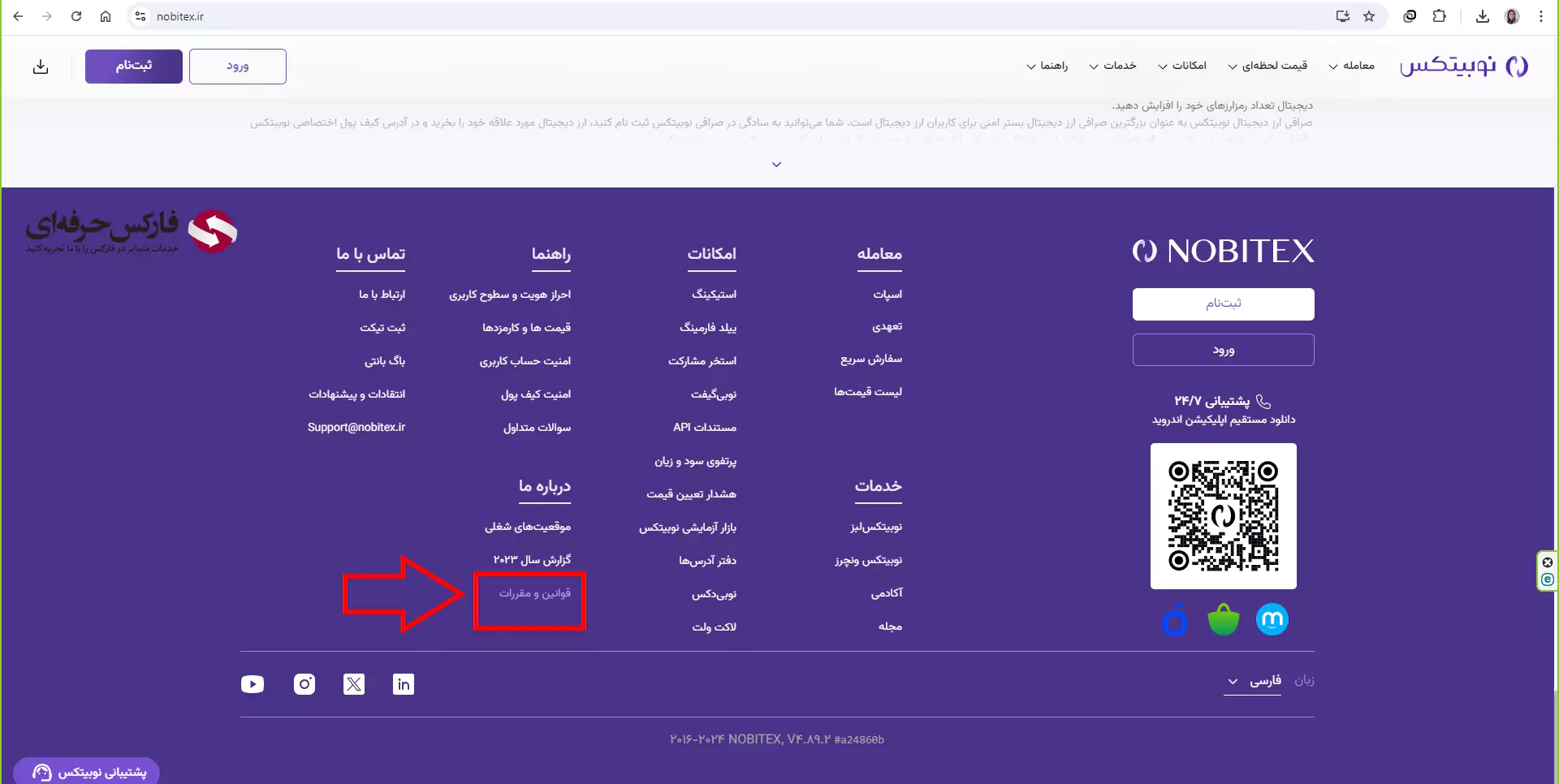
Task: Open the ارتباط با ما link
Action: (382, 295)
